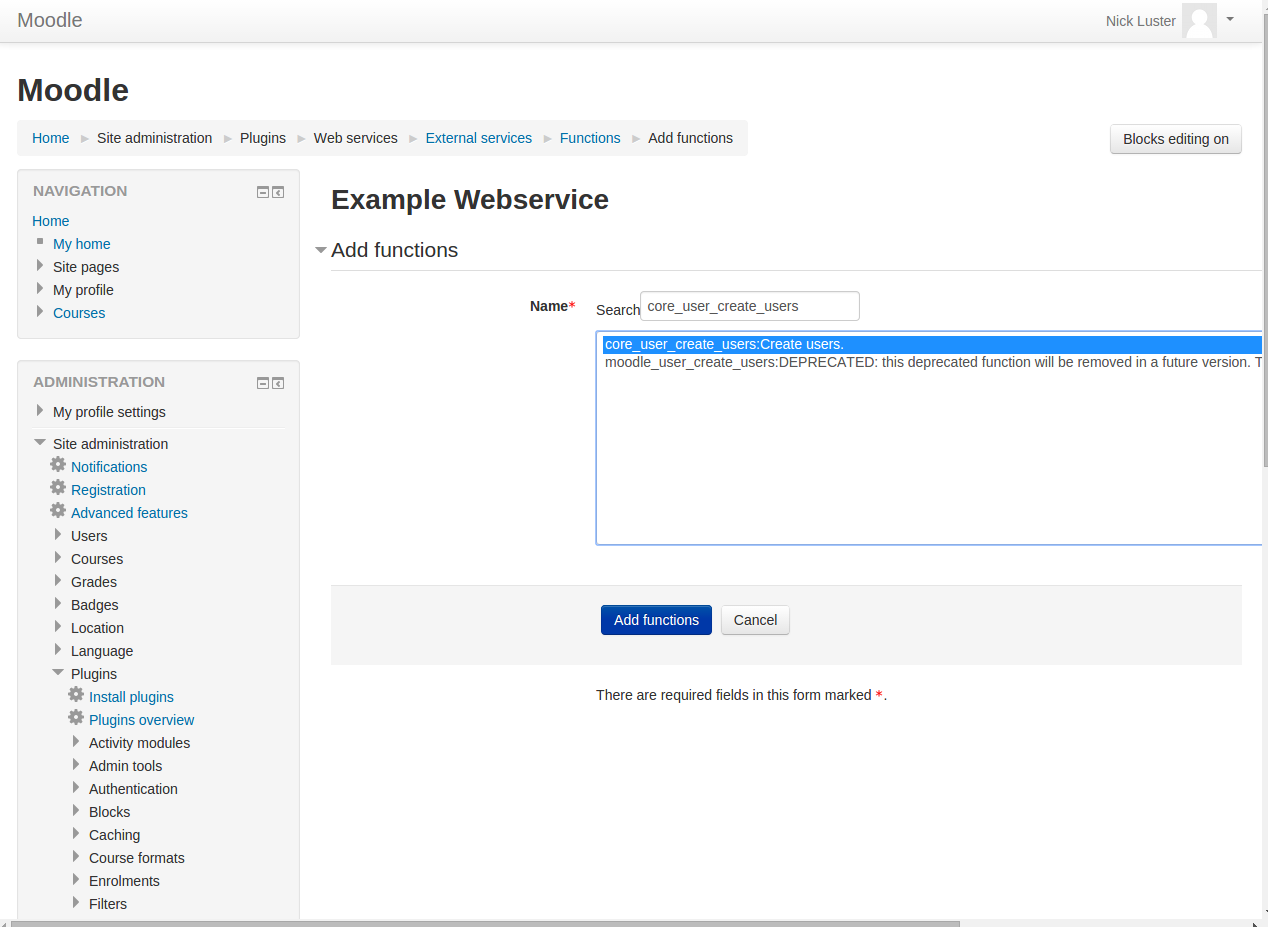Go to Functions breadcrumb link

pyautogui.click(x=589, y=138)
